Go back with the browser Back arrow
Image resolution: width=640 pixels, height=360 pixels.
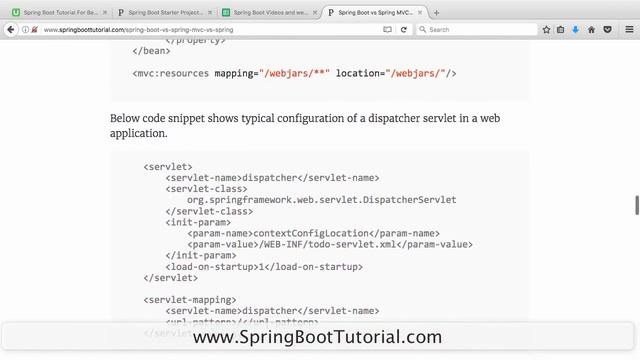tap(11, 29)
